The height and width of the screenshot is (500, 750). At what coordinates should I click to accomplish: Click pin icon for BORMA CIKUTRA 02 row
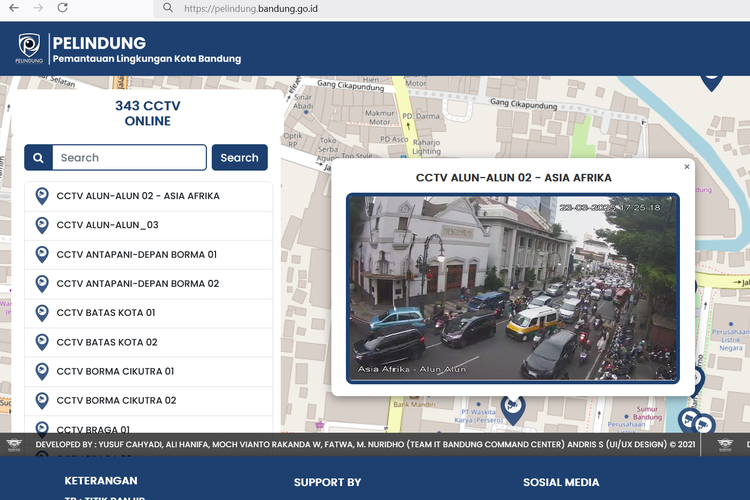point(42,401)
